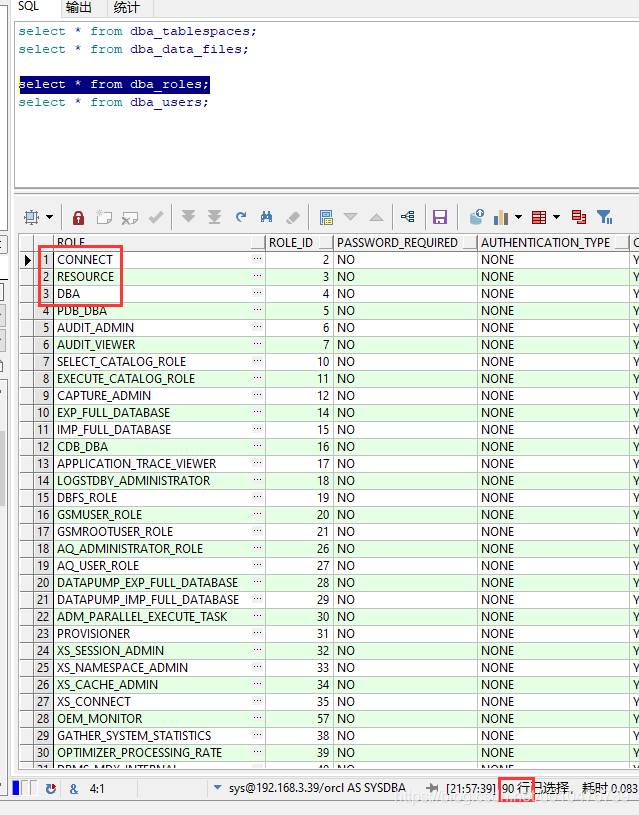Click the red lock edit-data icon
This screenshot has width=639, height=815.
(x=79, y=217)
